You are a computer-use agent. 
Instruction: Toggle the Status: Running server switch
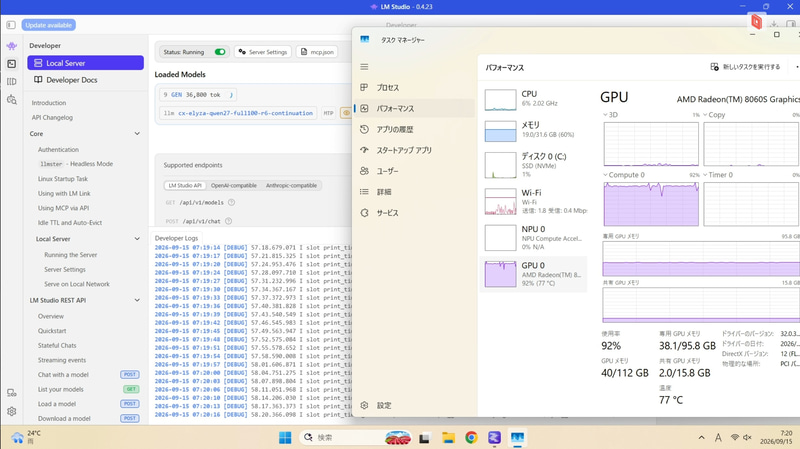tap(220, 52)
